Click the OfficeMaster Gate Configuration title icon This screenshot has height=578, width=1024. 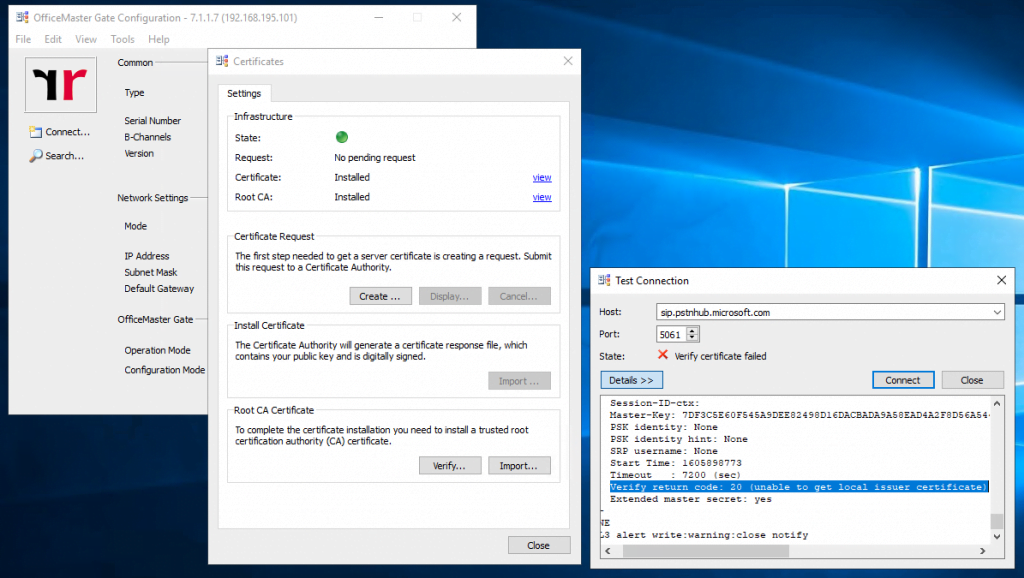[x=23, y=18]
